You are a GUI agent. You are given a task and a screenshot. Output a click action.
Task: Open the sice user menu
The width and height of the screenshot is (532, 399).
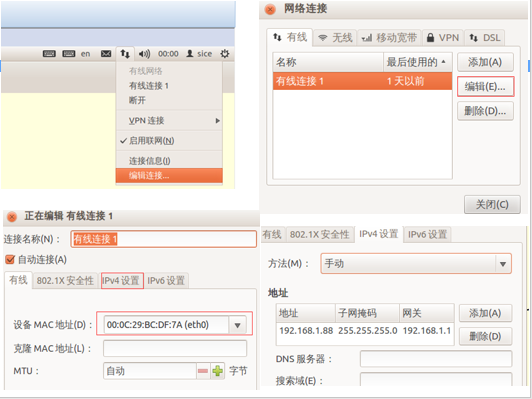pos(199,54)
